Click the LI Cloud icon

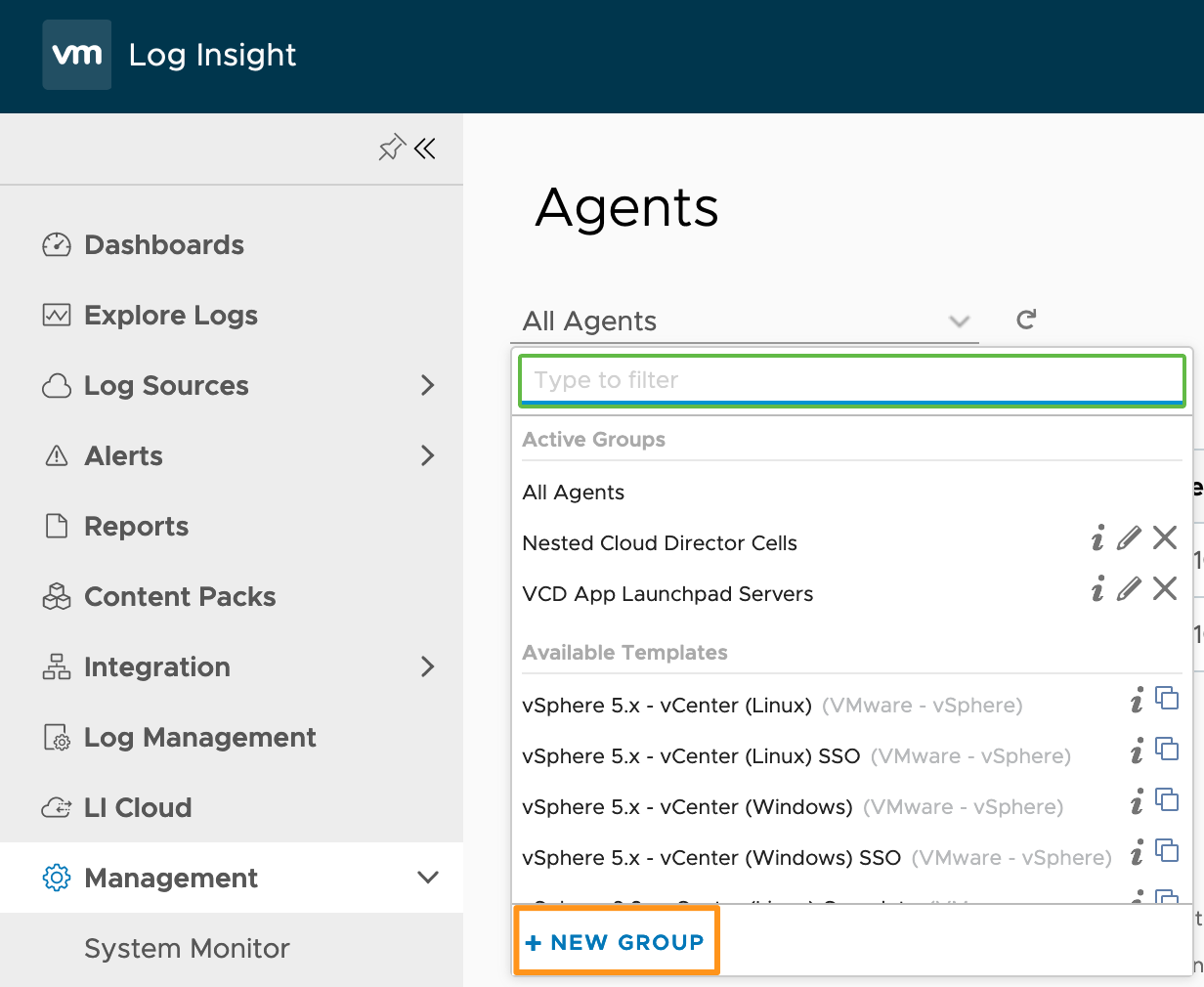coord(57,807)
